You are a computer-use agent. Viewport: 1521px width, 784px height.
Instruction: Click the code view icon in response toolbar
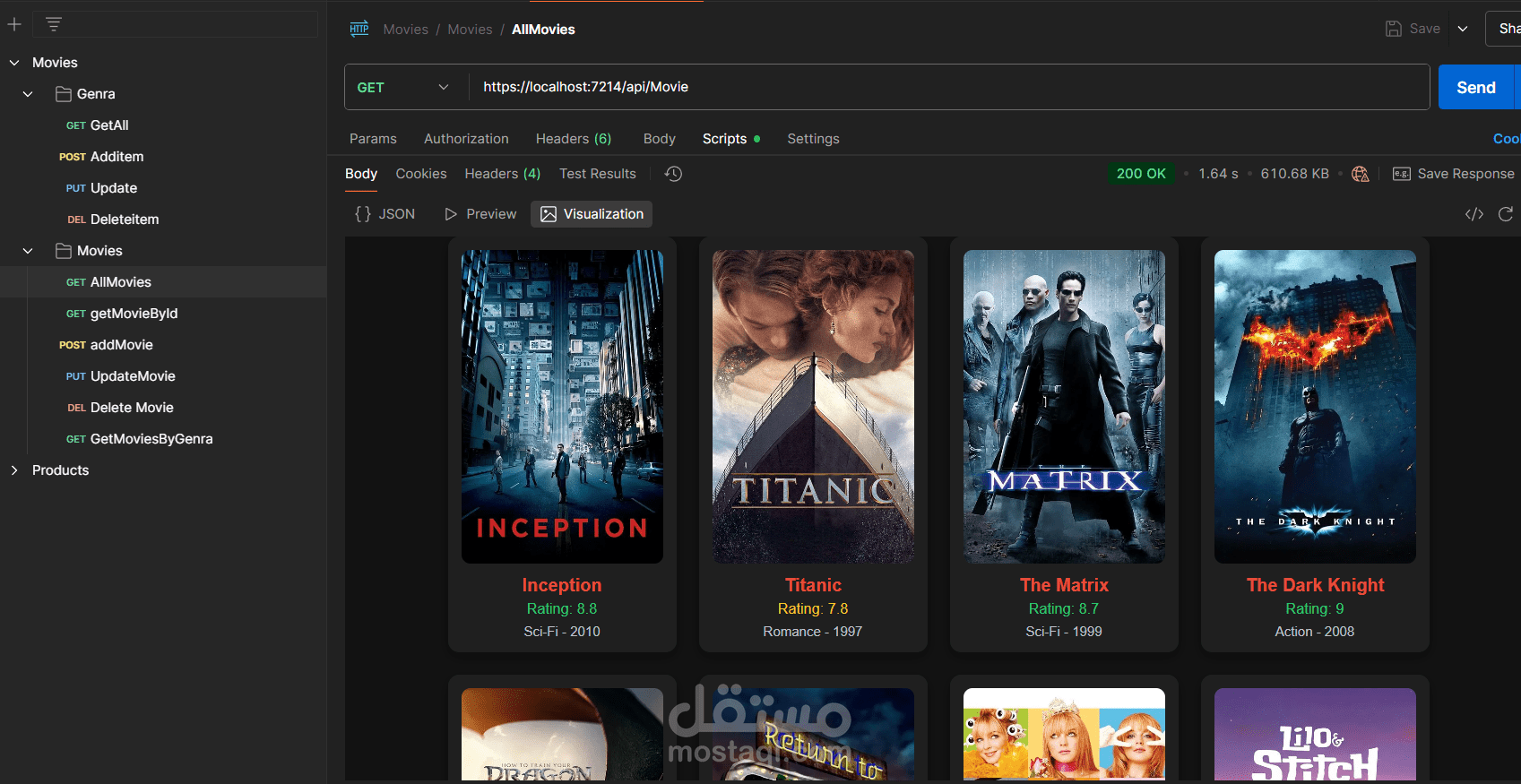(1474, 214)
